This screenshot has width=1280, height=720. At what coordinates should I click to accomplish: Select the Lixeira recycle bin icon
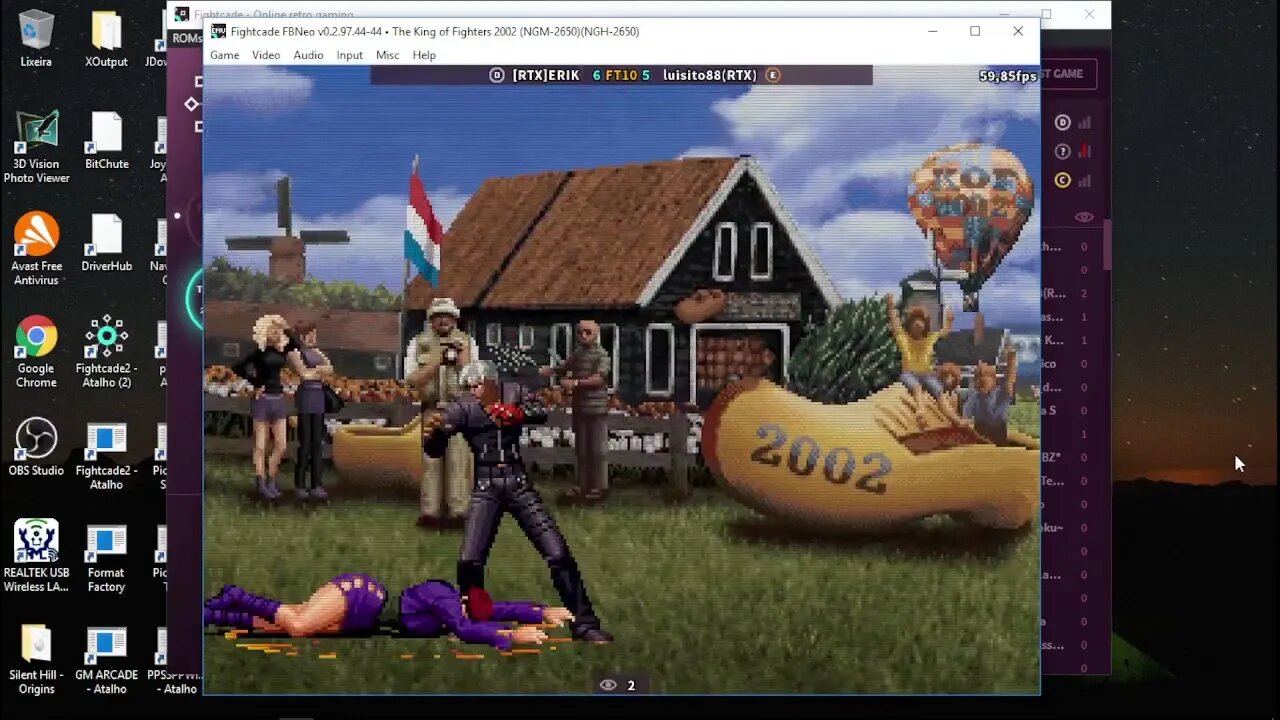[36, 39]
